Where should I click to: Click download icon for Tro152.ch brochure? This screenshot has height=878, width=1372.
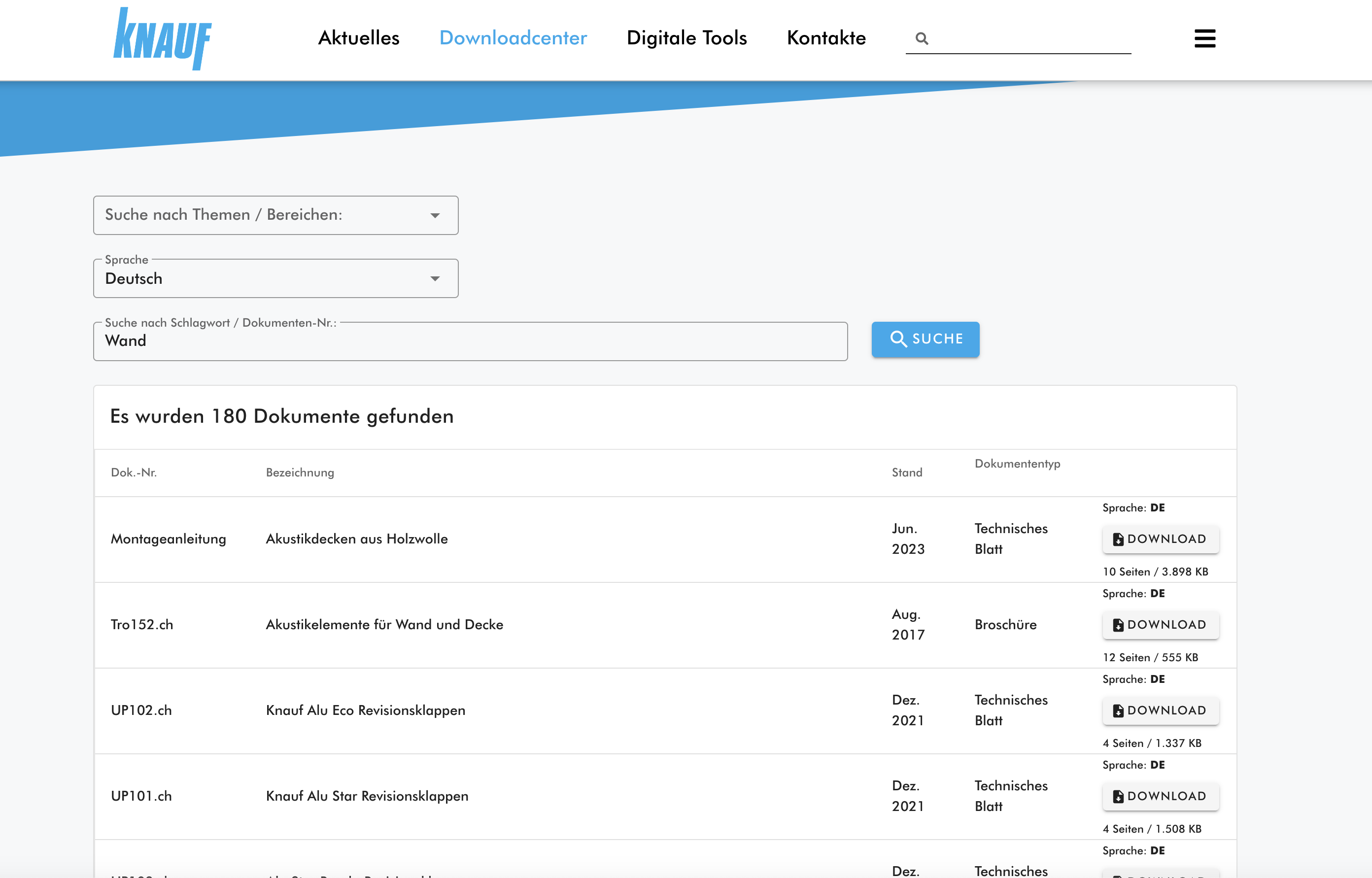[1118, 625]
